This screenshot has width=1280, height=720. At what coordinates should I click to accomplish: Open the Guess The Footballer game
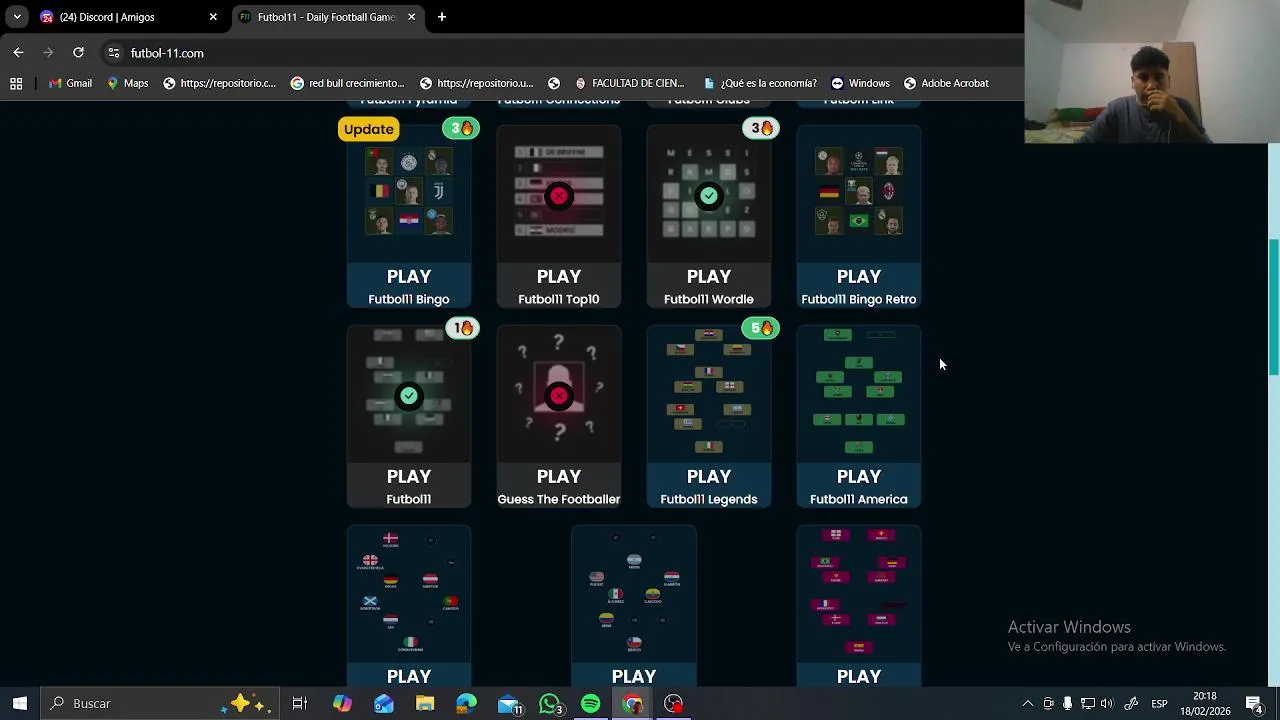(x=559, y=416)
